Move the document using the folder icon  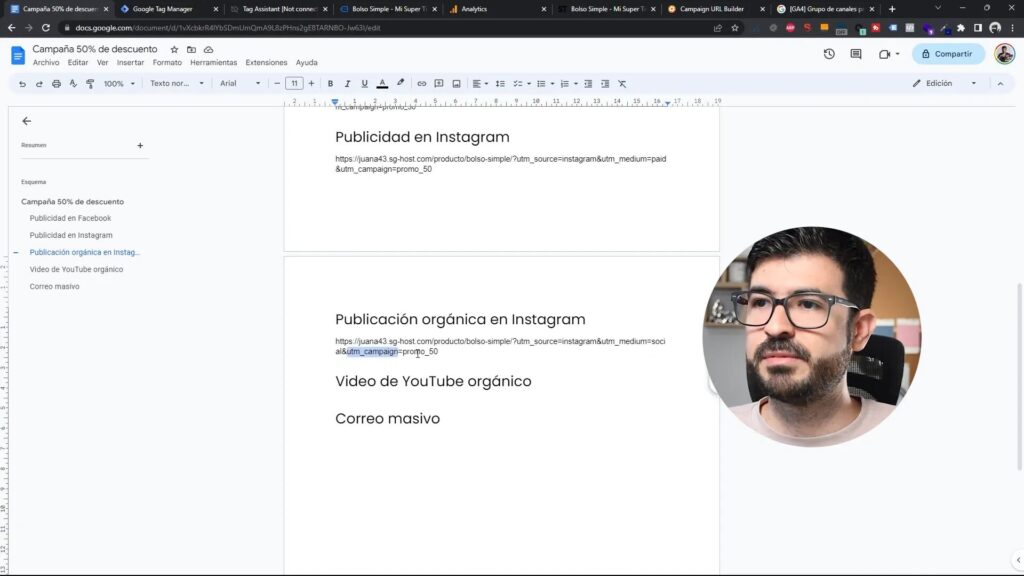pos(191,50)
